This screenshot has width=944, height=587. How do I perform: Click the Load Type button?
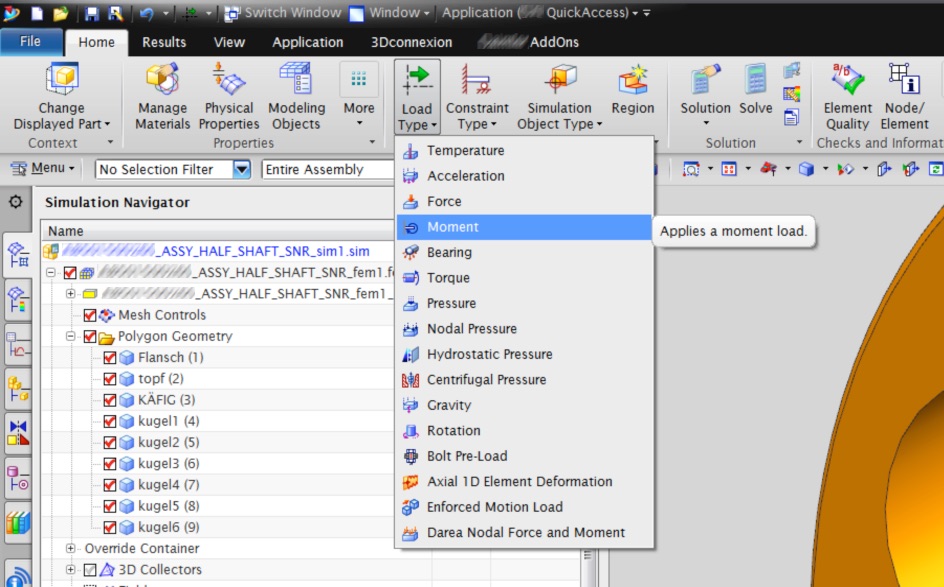[417, 96]
